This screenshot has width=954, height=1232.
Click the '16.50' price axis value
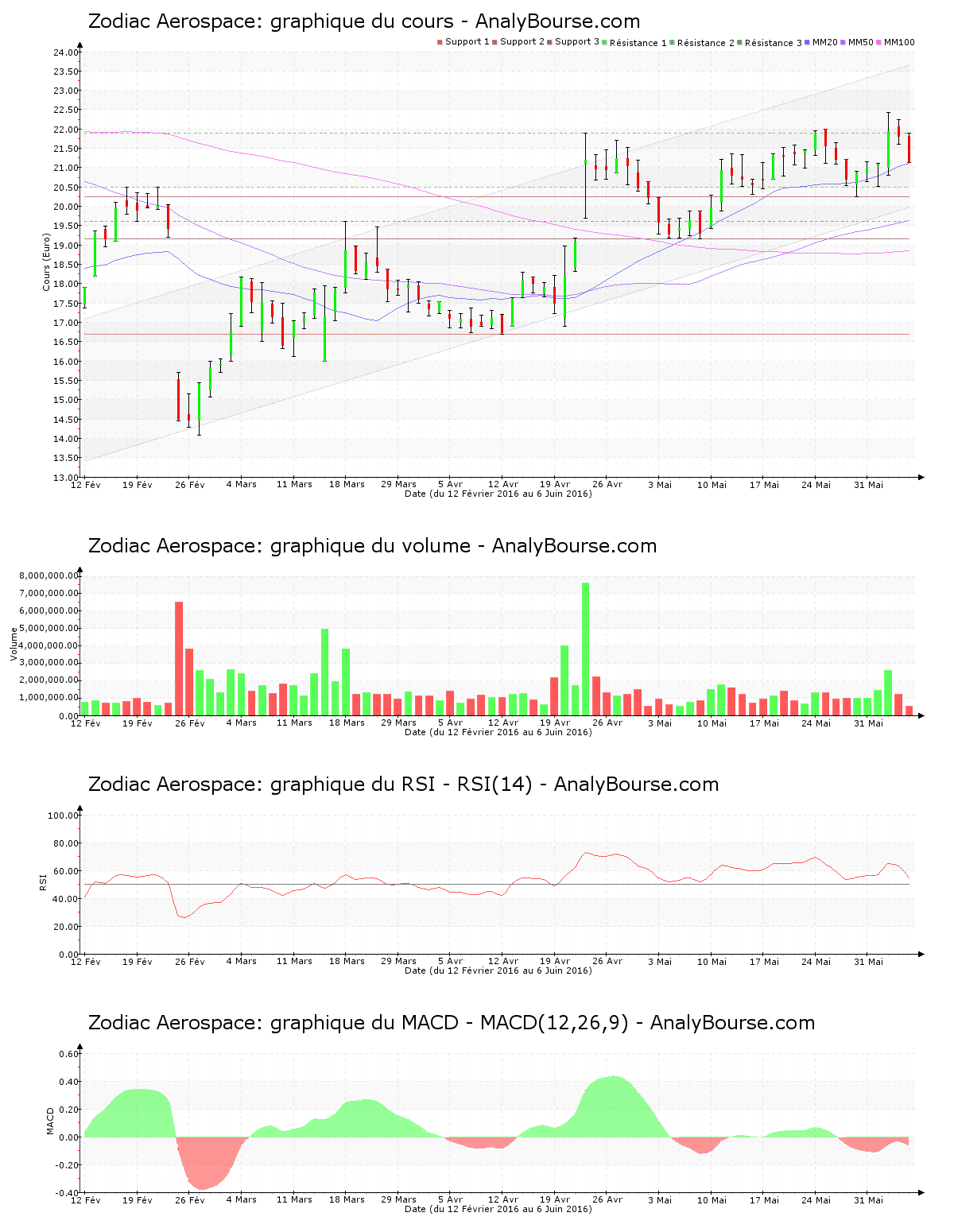point(65,343)
